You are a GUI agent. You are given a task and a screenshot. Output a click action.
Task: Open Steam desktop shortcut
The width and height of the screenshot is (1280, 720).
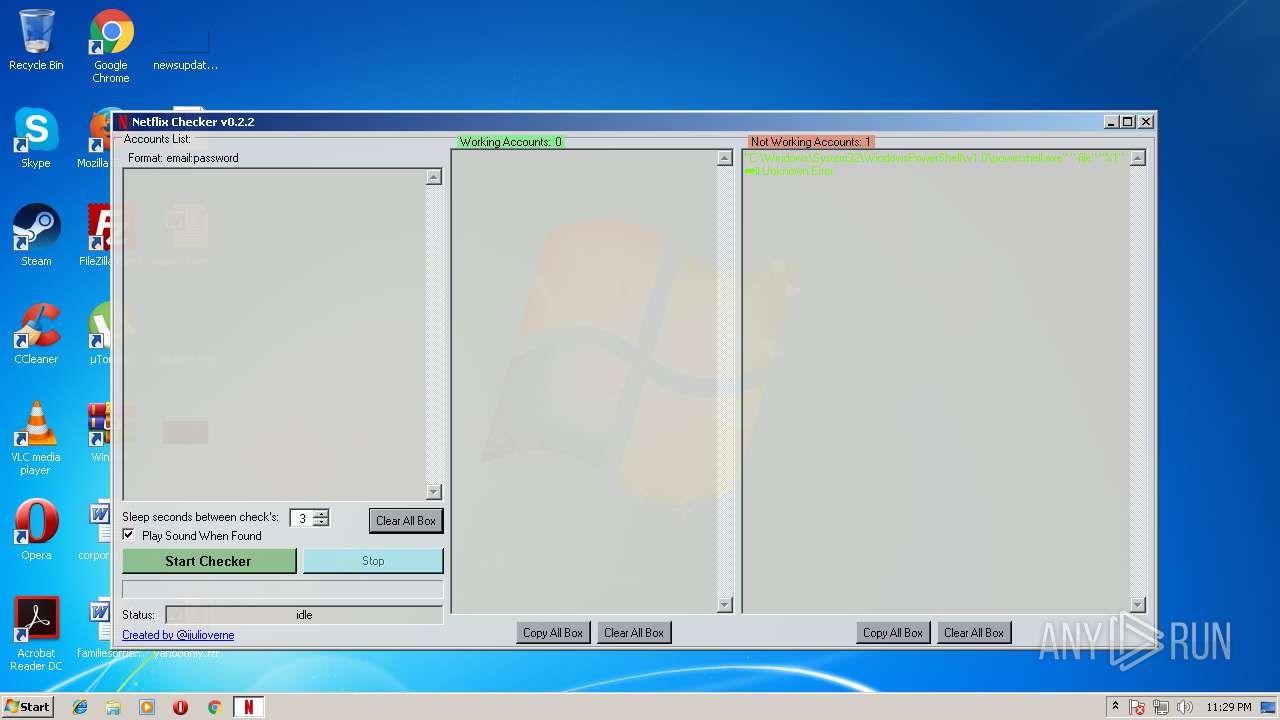(x=36, y=236)
